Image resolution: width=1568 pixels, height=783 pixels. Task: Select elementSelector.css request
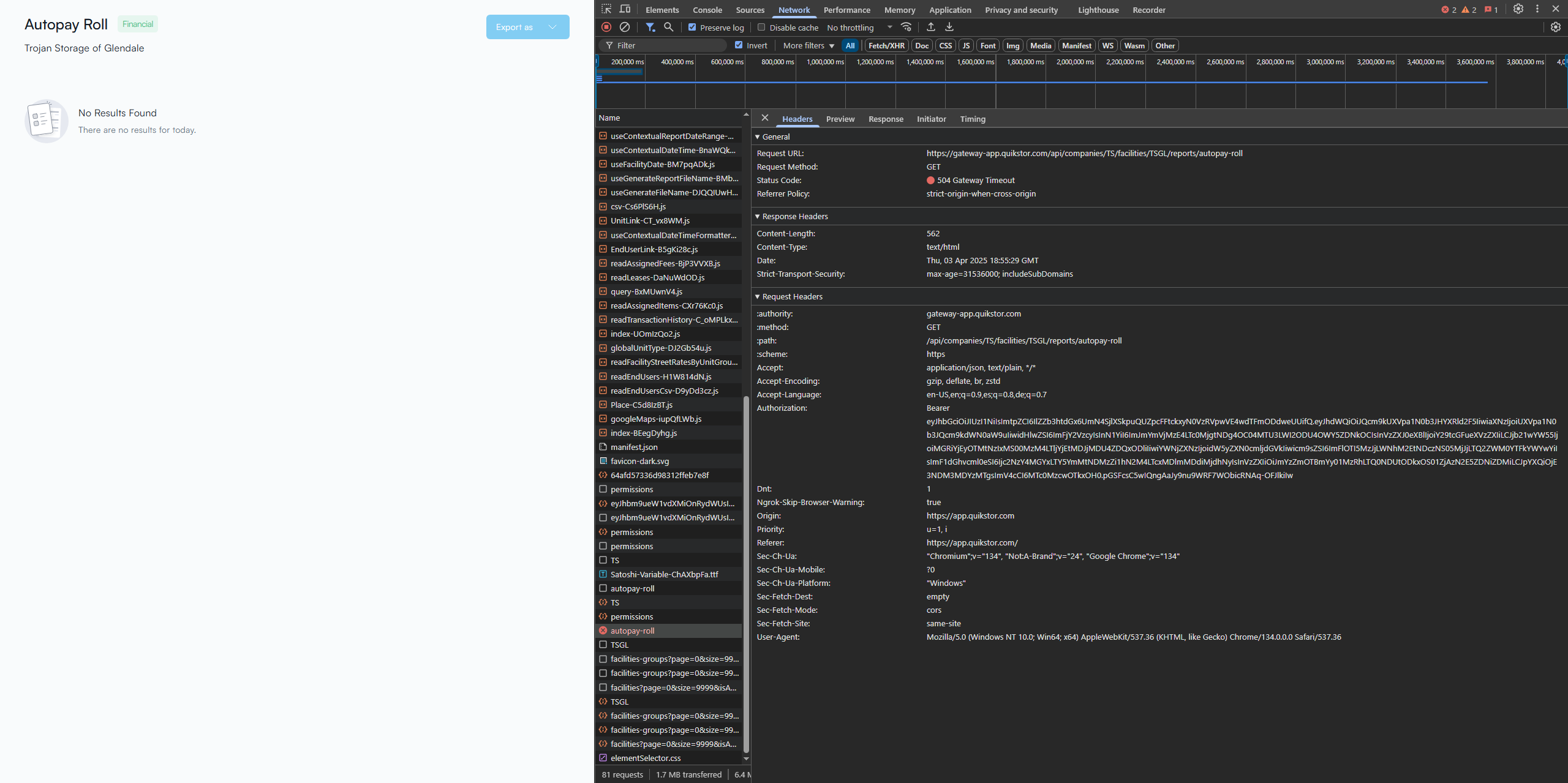point(669,758)
